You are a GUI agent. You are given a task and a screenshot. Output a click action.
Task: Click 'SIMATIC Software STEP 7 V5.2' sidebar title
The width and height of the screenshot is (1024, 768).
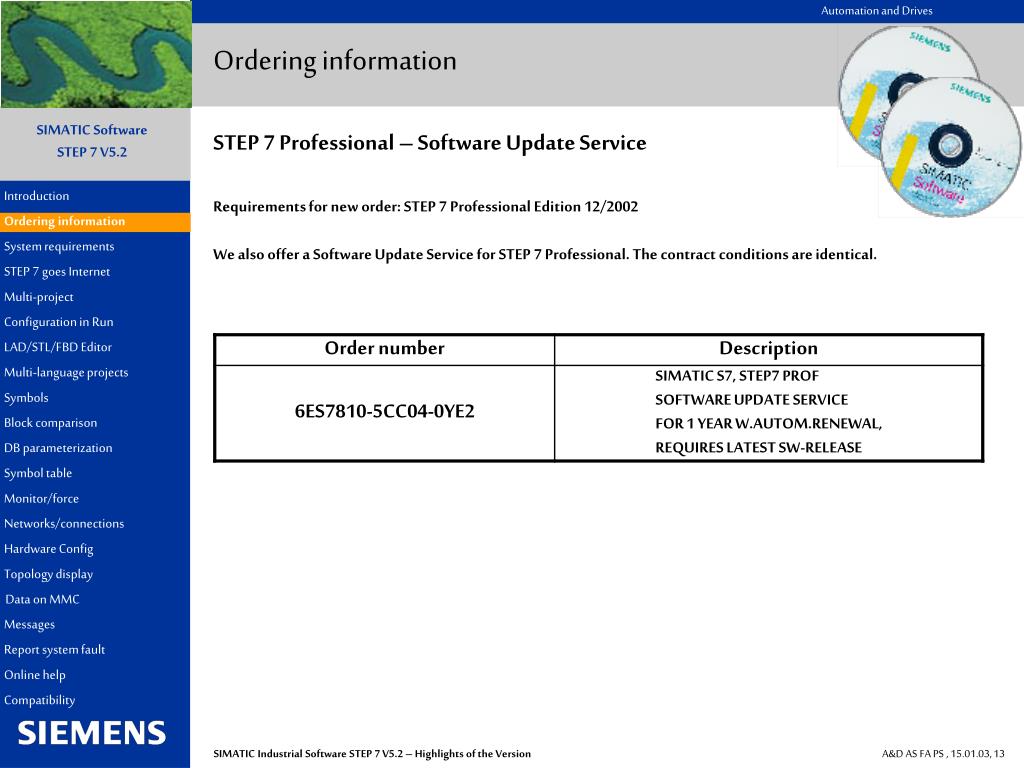click(92, 141)
